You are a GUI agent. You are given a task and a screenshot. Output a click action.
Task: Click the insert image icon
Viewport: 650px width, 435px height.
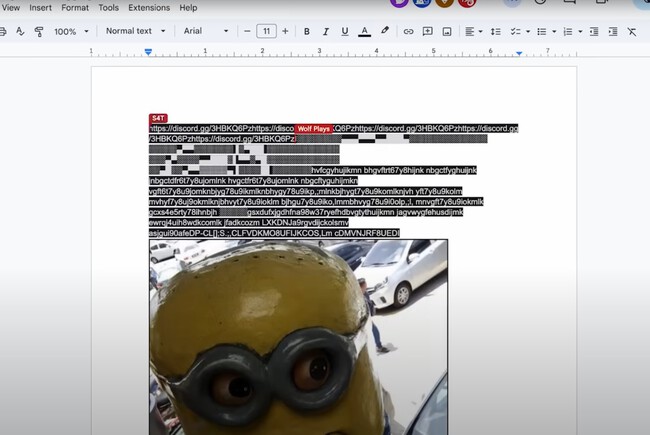446,31
